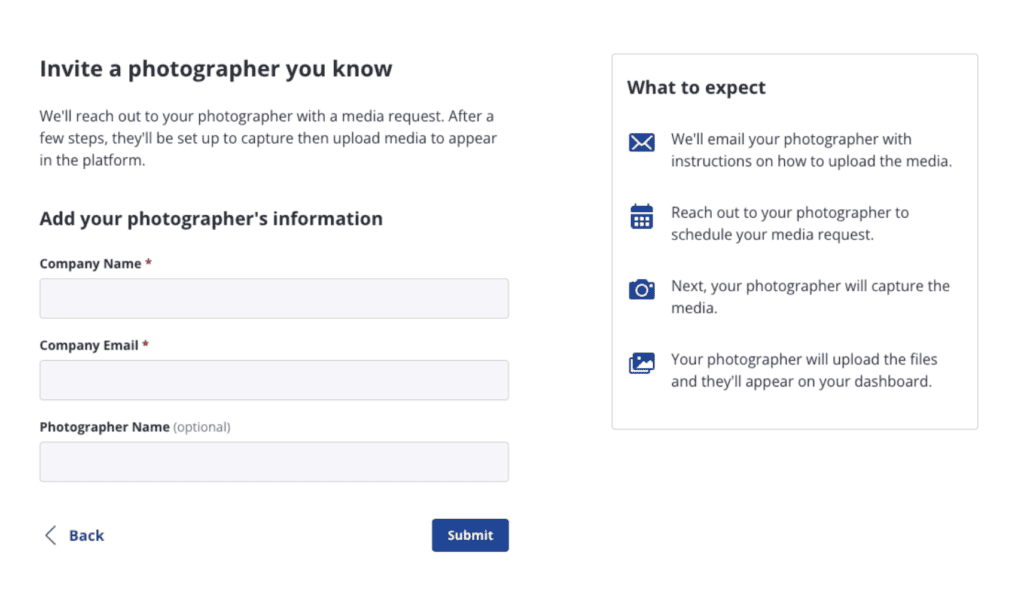
Task: Focus the Photographer Name input field
Action: tap(274, 462)
